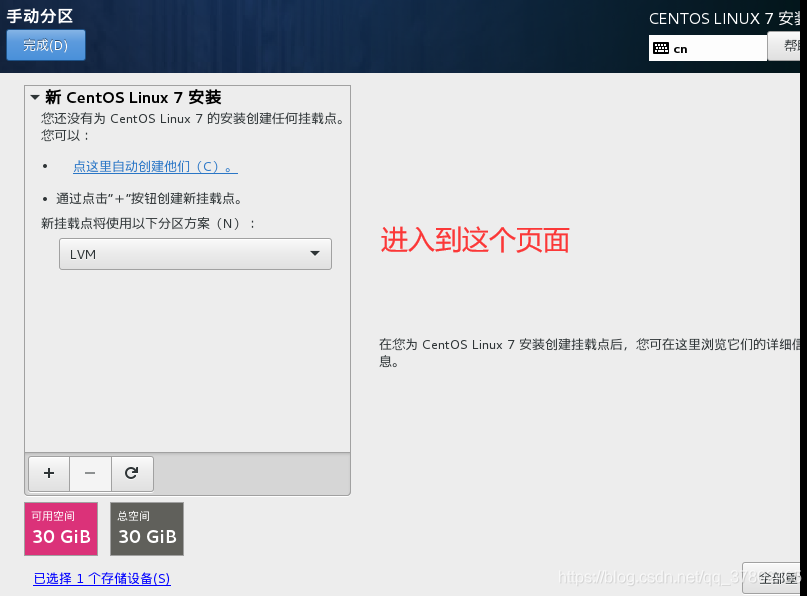
Task: Click the 完成(D) done button
Action: [x=46, y=45]
